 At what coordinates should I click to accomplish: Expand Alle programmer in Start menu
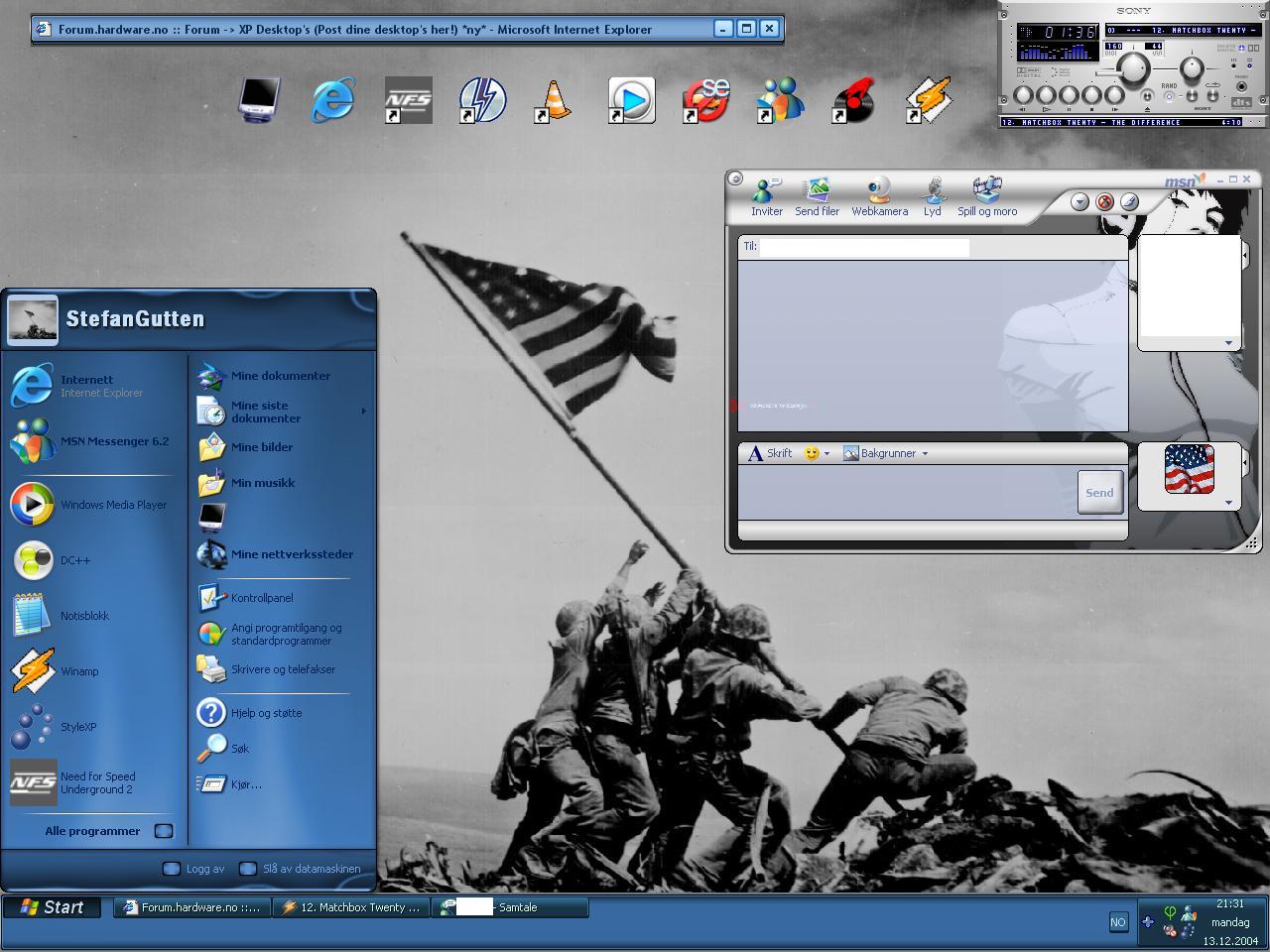click(x=108, y=831)
